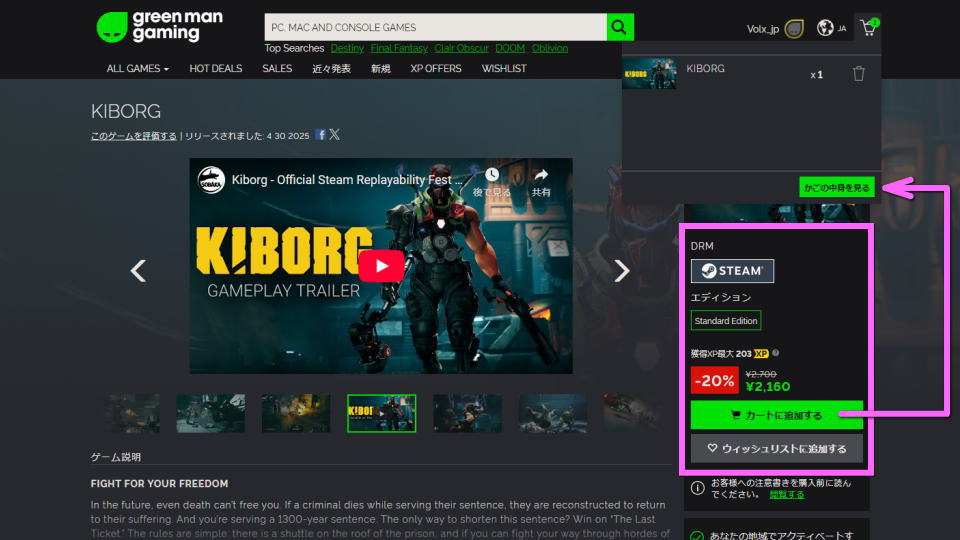Go to next media with right arrow
This screenshot has width=960, height=540.
click(x=621, y=271)
